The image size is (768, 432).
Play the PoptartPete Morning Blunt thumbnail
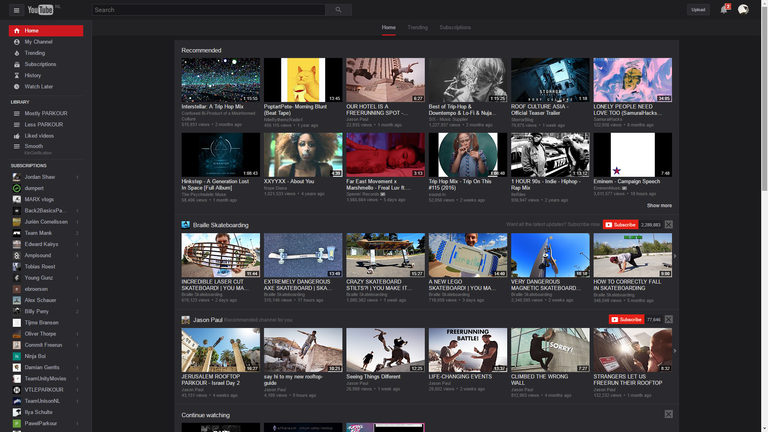point(303,80)
